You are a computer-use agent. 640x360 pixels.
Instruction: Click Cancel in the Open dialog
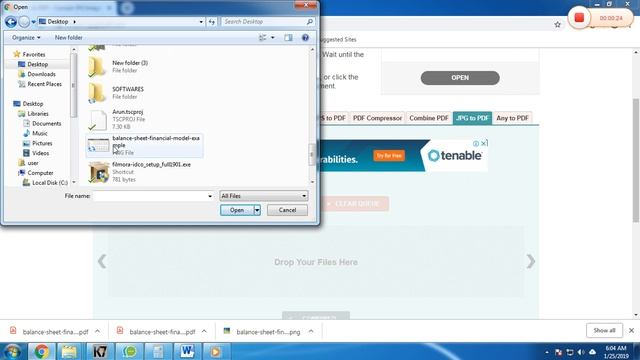pyautogui.click(x=287, y=210)
